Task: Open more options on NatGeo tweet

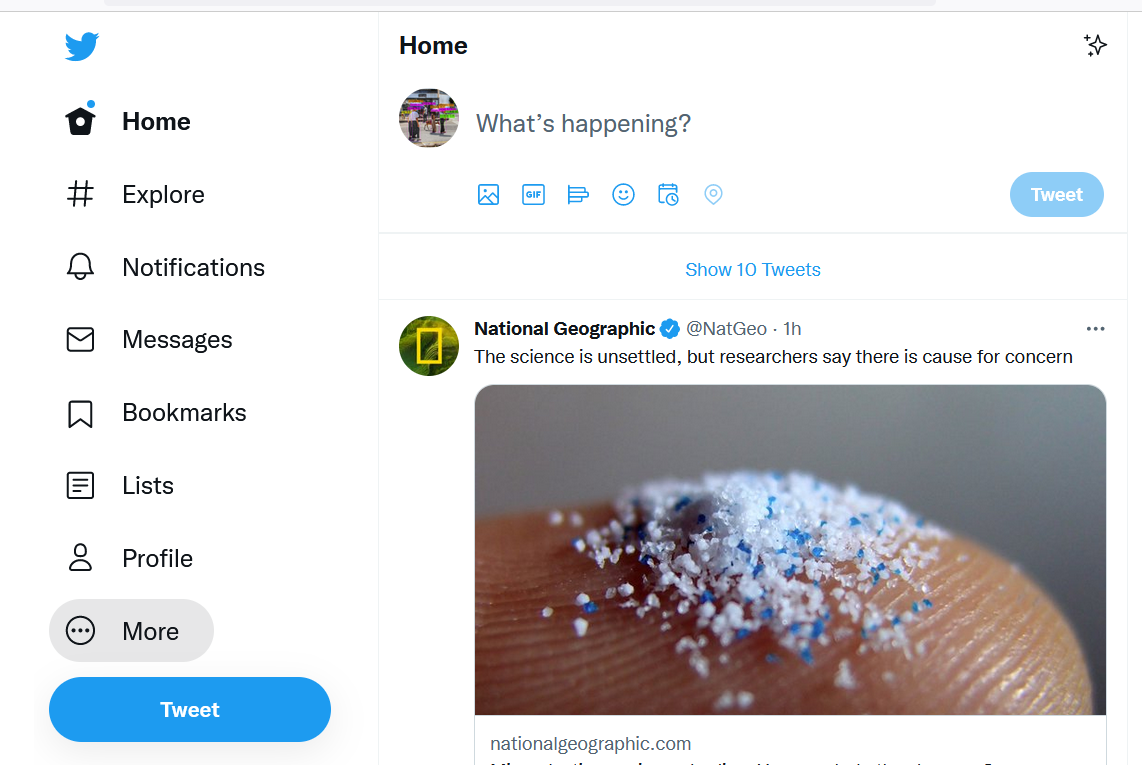Action: point(1095,329)
